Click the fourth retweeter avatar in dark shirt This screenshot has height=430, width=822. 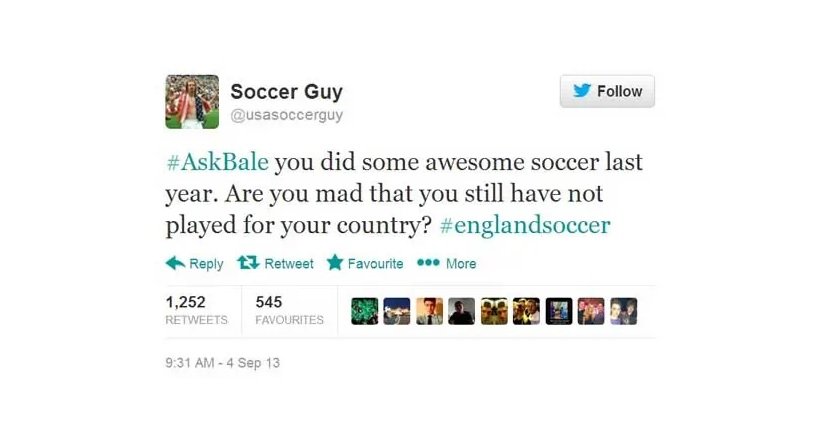[x=461, y=311]
